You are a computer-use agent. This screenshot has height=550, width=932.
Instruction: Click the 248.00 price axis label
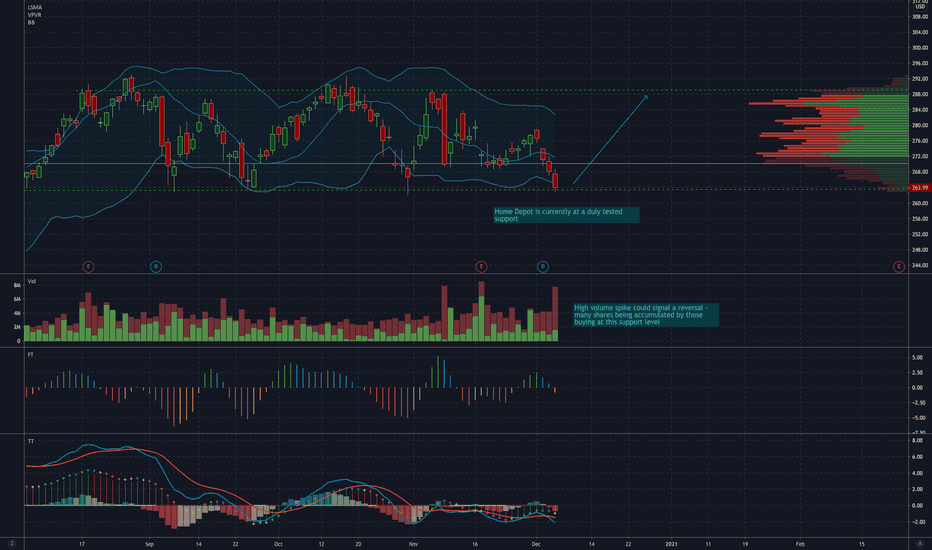(920, 250)
